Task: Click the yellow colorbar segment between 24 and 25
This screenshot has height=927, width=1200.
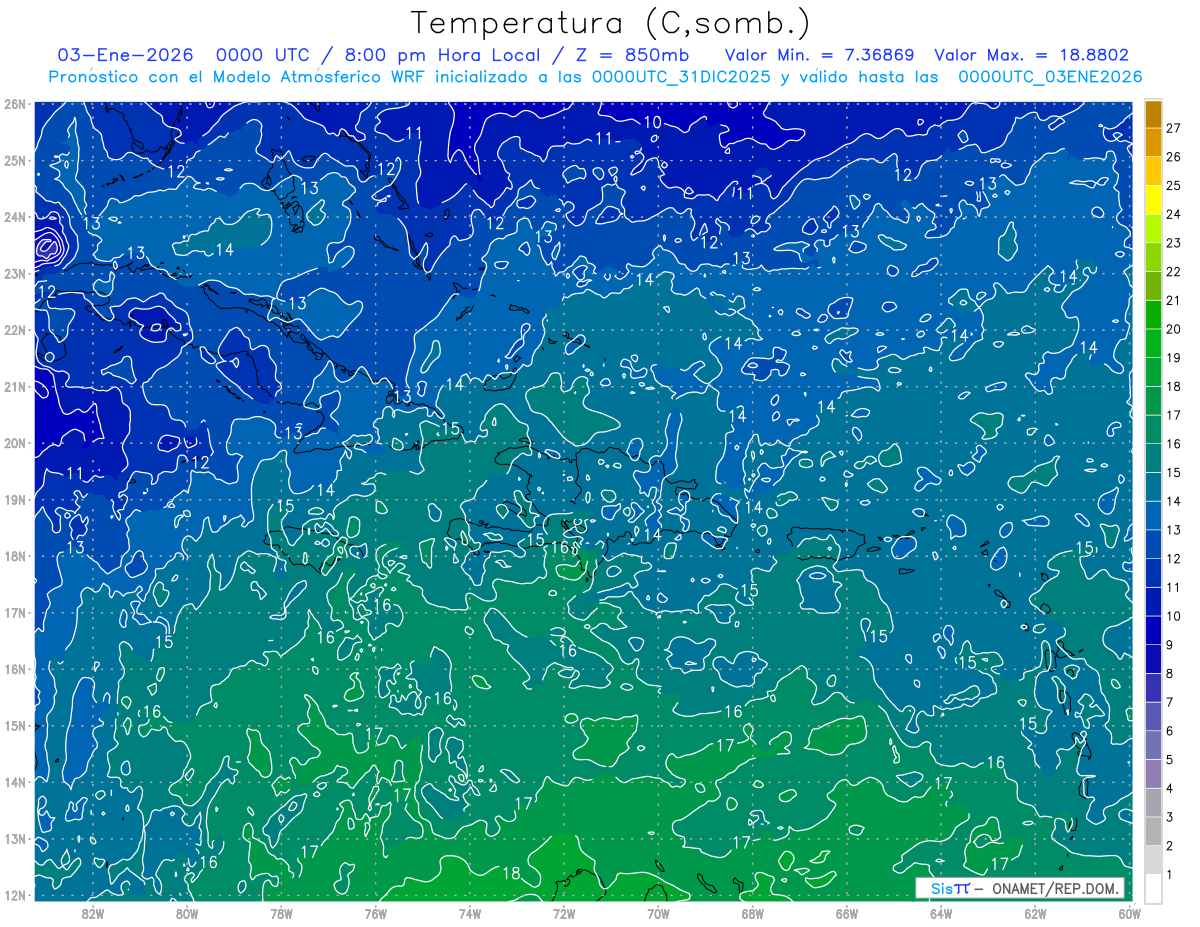Action: click(x=1153, y=199)
